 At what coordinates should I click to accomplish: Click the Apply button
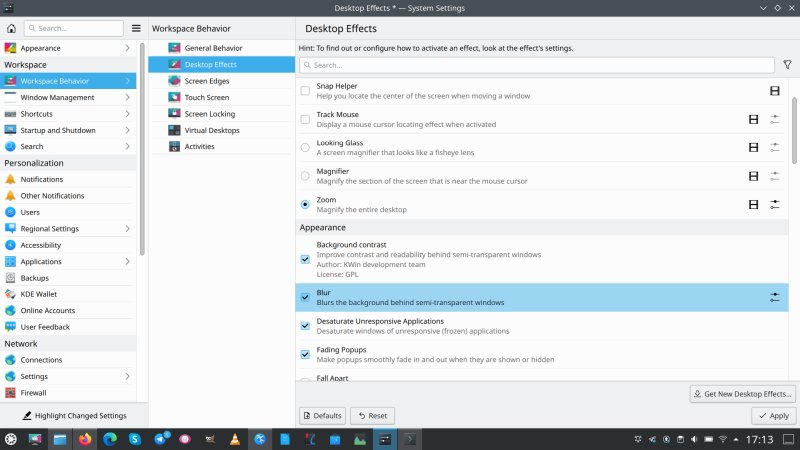[773, 415]
